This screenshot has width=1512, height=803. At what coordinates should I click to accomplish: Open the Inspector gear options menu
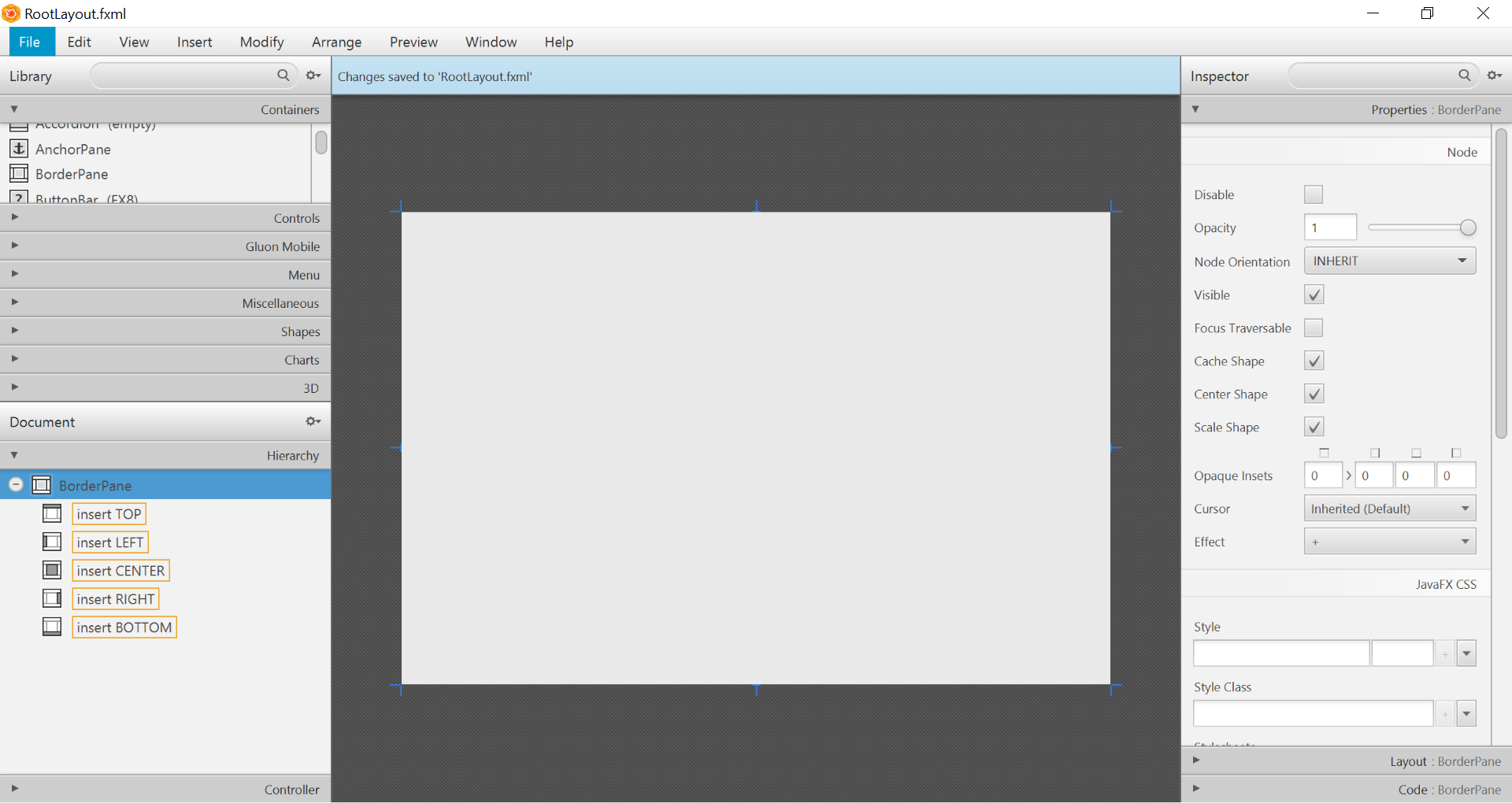click(x=1494, y=76)
